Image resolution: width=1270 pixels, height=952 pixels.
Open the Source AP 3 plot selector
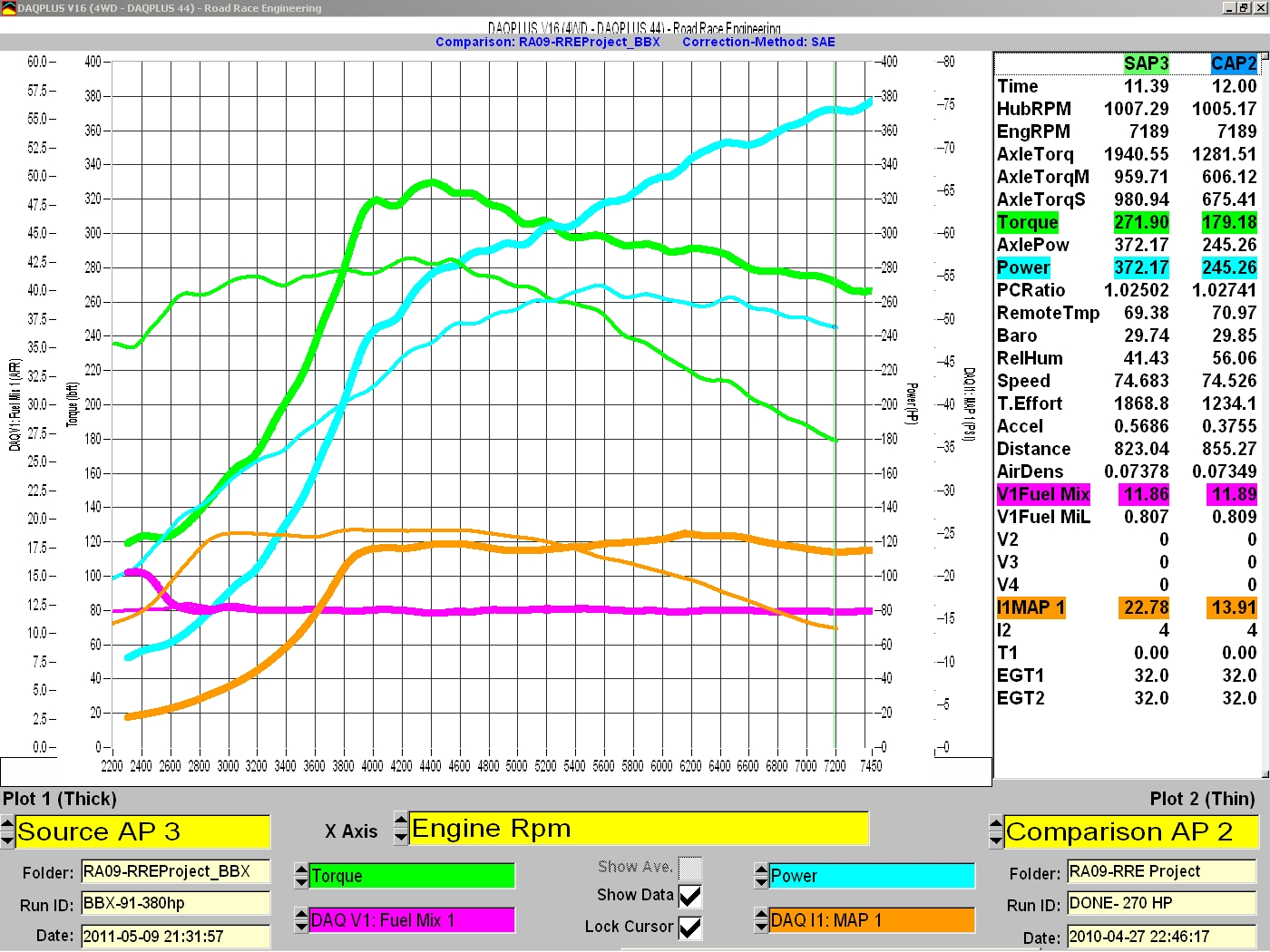(x=142, y=831)
